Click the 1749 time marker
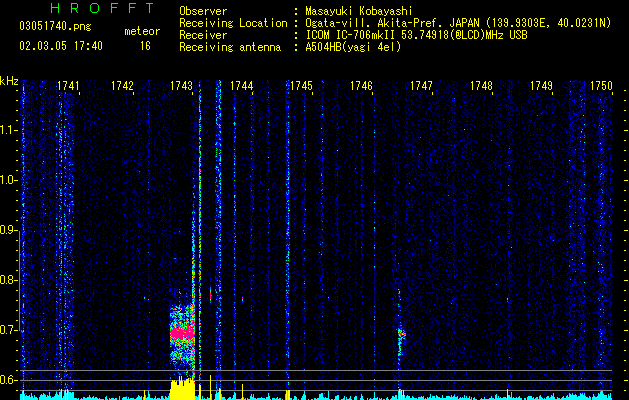Image resolution: width=629 pixels, height=400 pixels. pos(541,86)
